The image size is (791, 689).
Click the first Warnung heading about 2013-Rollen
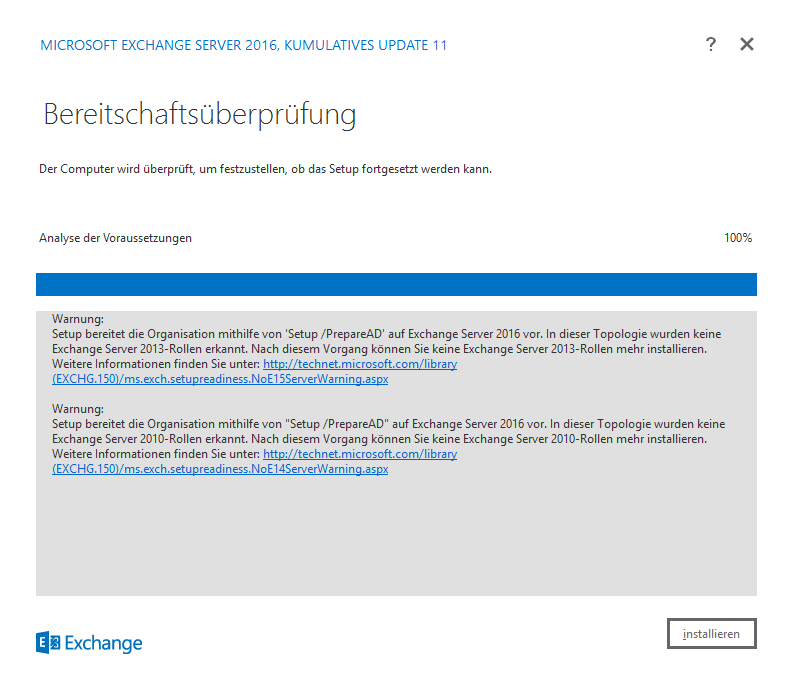point(78,319)
